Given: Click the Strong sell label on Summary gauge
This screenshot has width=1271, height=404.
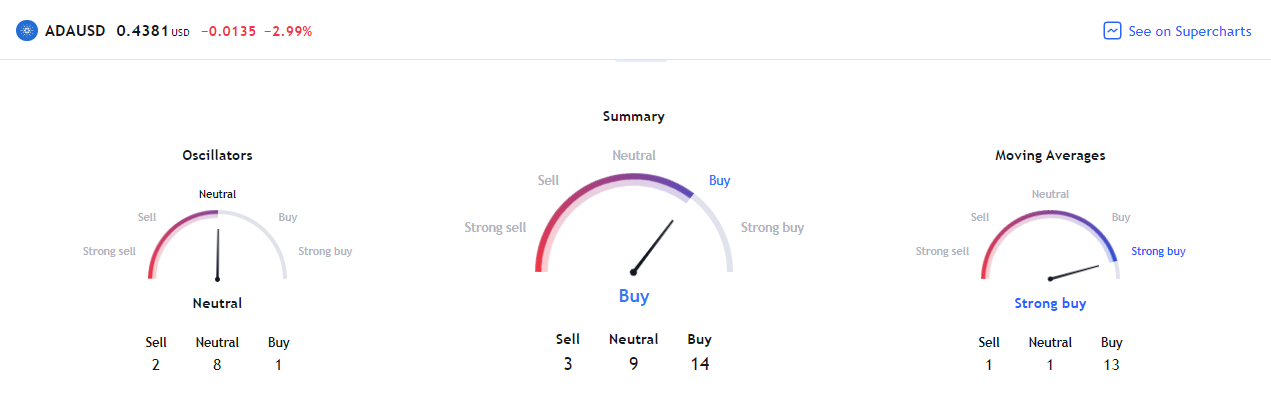Looking at the screenshot, I should coord(495,228).
